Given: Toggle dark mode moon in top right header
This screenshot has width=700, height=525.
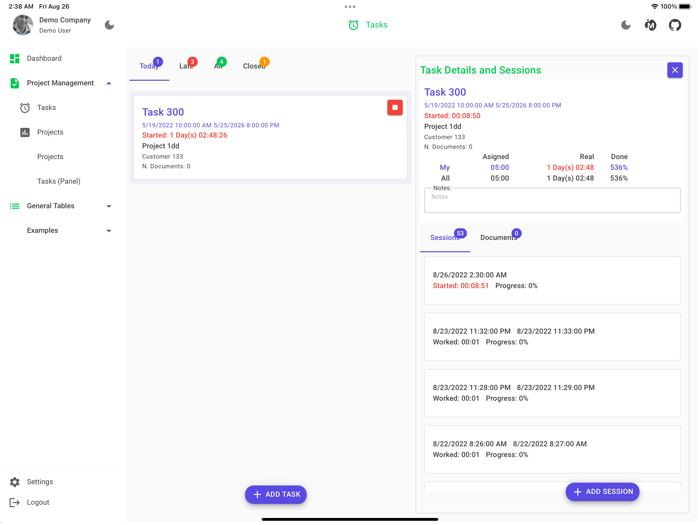Looking at the screenshot, I should pyautogui.click(x=626, y=25).
